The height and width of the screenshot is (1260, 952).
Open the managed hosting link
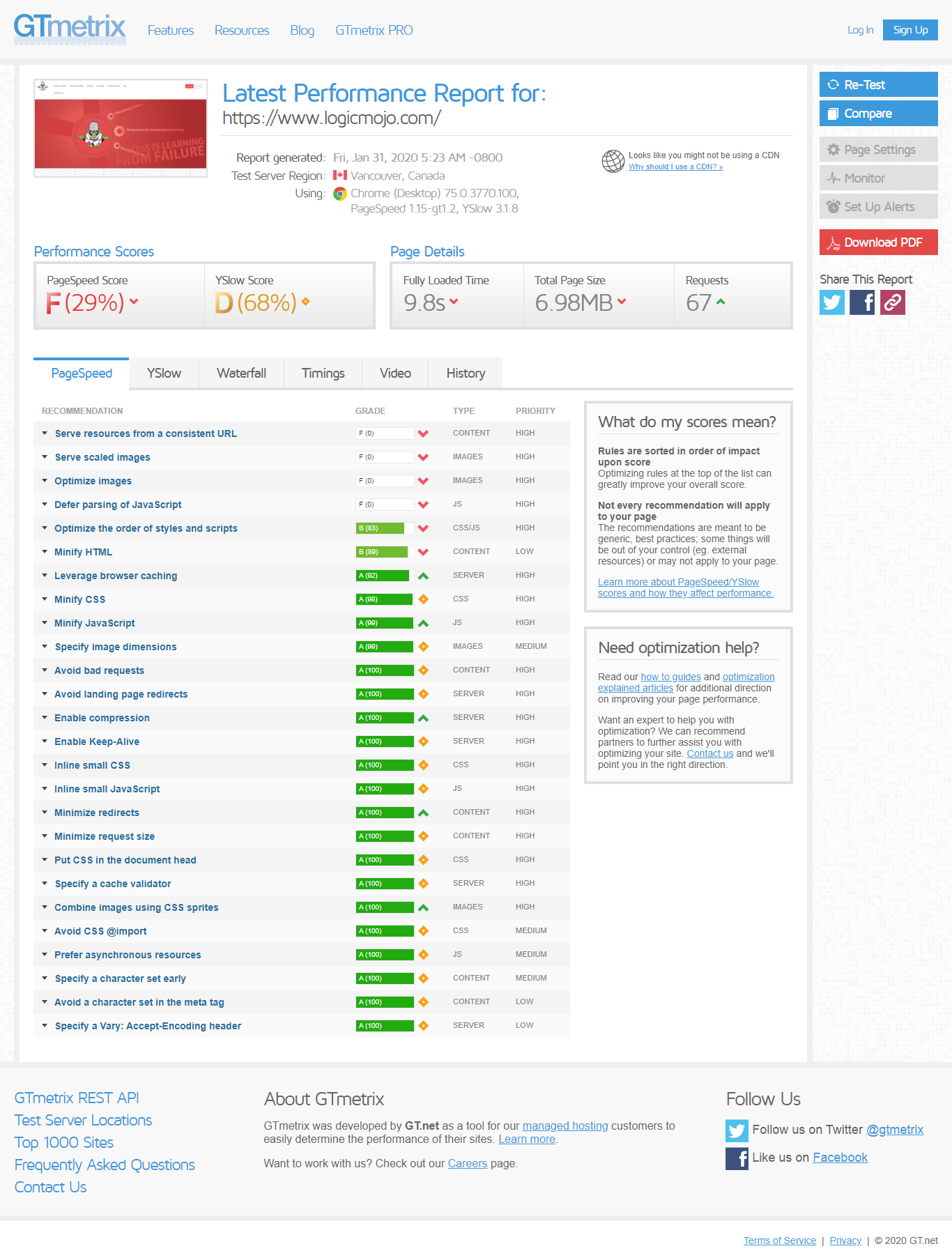point(565,1125)
